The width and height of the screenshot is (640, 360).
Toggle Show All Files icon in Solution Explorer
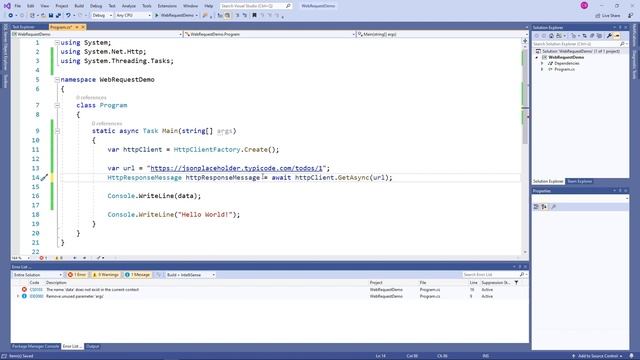click(x=599, y=36)
